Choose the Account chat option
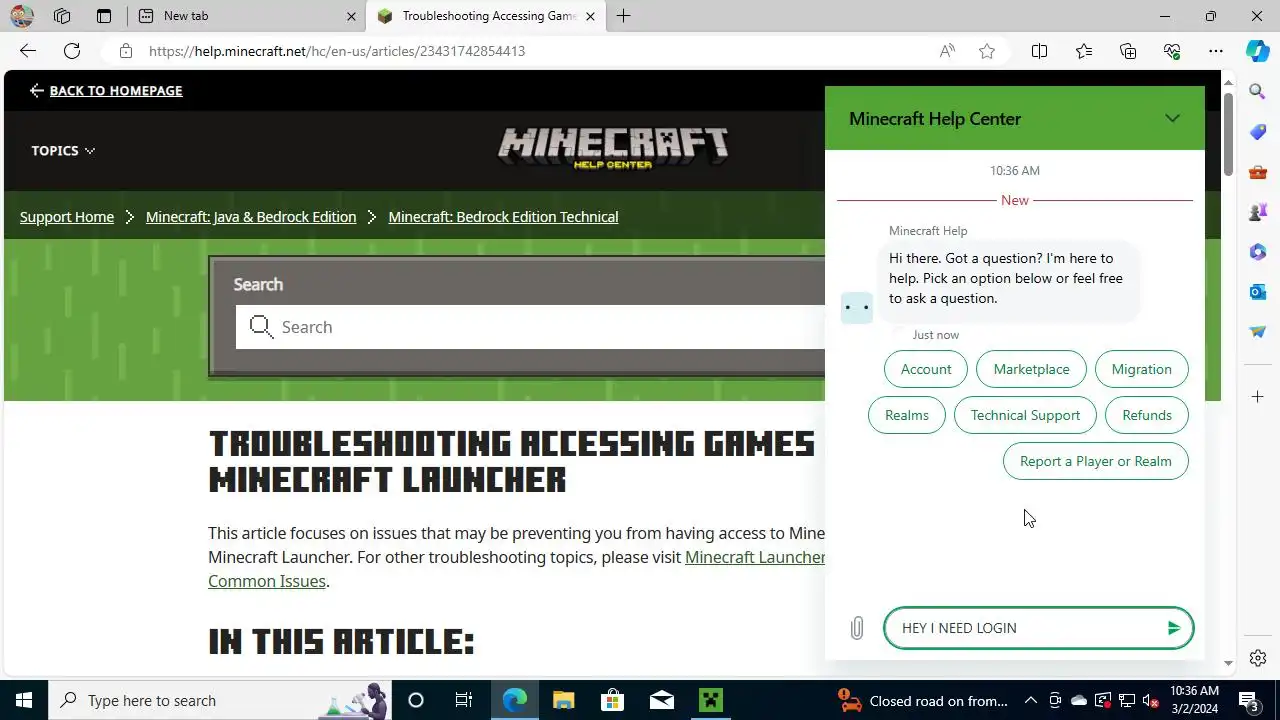 coord(926,369)
